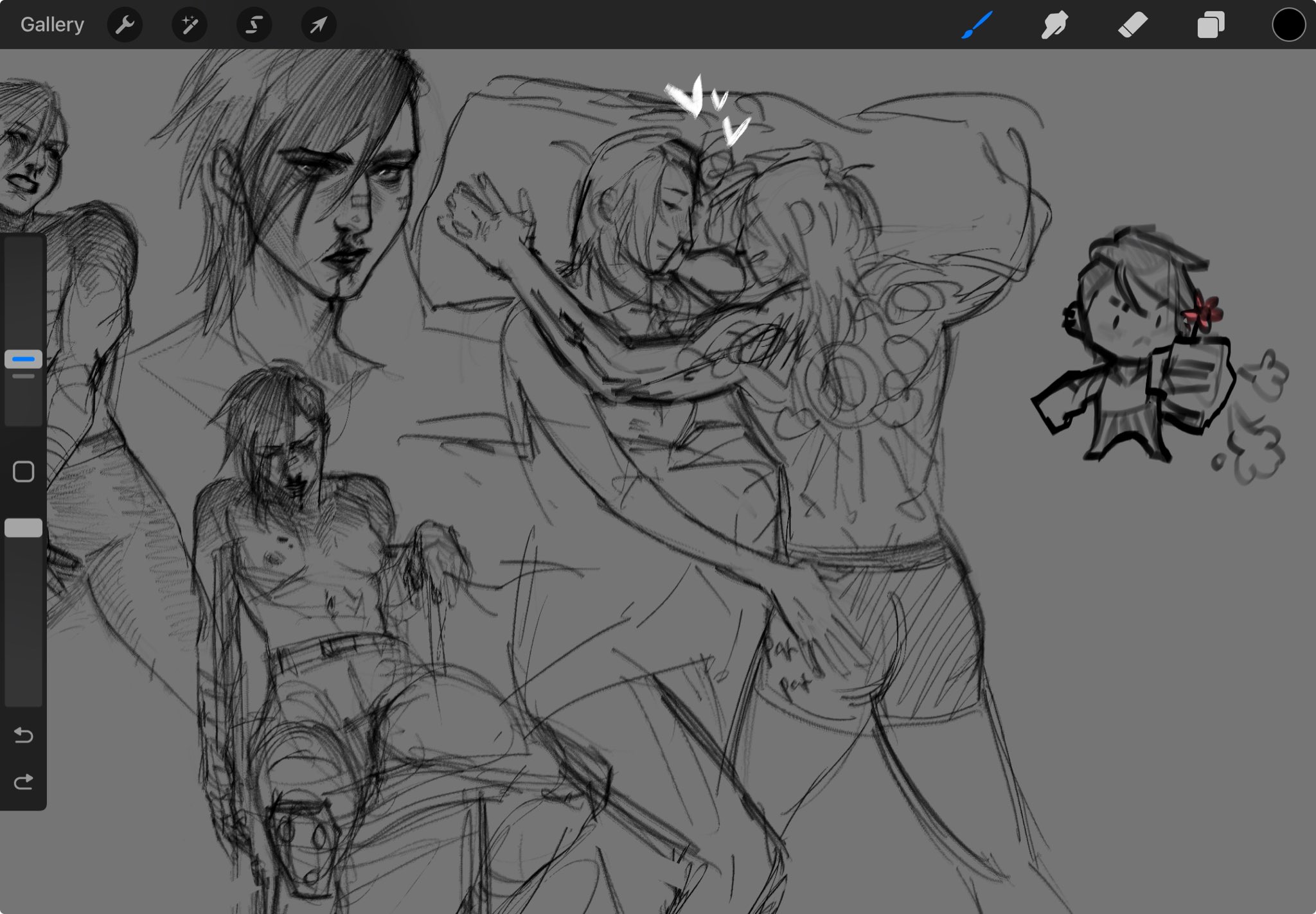Tap the red flower on the chibi drawing

(x=1205, y=313)
